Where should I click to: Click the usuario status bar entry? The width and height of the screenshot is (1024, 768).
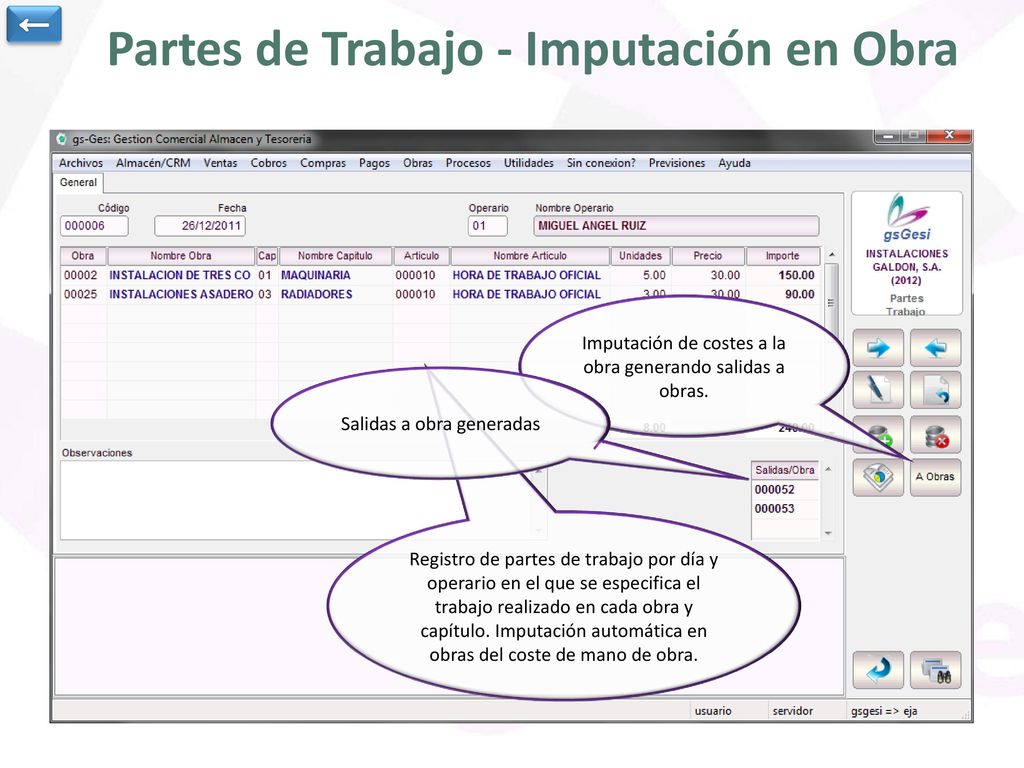(713, 711)
